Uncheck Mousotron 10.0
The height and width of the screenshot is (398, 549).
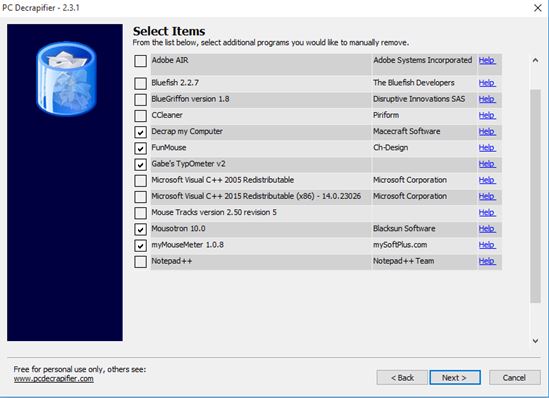click(140, 229)
